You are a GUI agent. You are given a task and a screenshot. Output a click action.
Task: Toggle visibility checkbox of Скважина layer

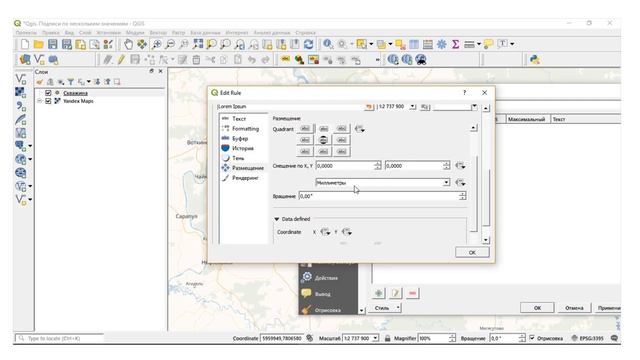[x=48, y=93]
